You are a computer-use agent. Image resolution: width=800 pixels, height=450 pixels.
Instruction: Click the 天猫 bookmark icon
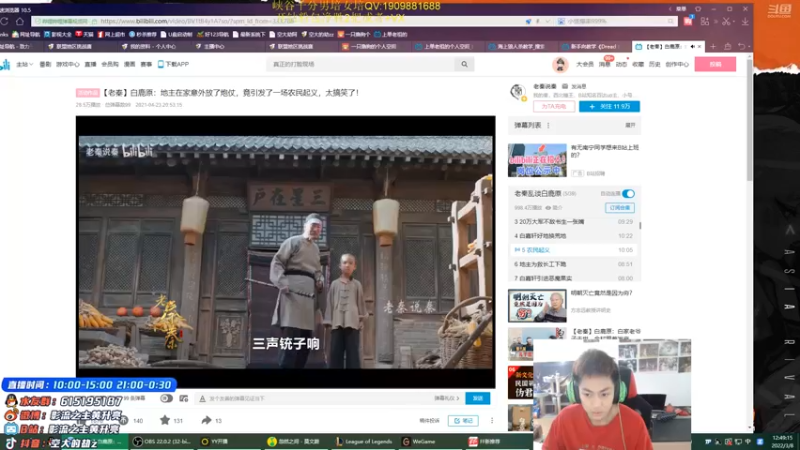click(x=84, y=35)
